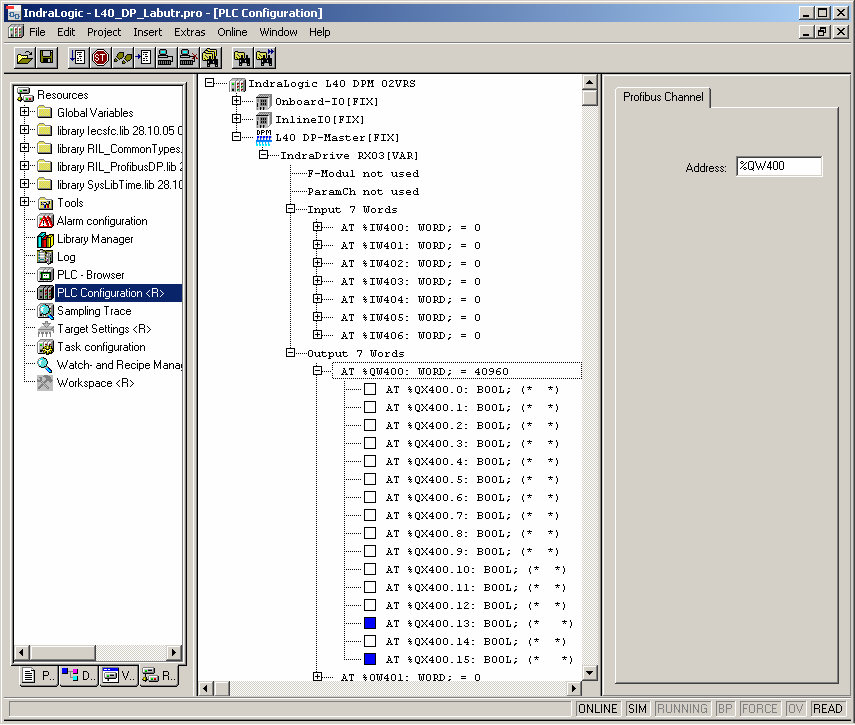This screenshot has width=855, height=725.
Task: Select the Tools folder icon
Action: coord(45,203)
